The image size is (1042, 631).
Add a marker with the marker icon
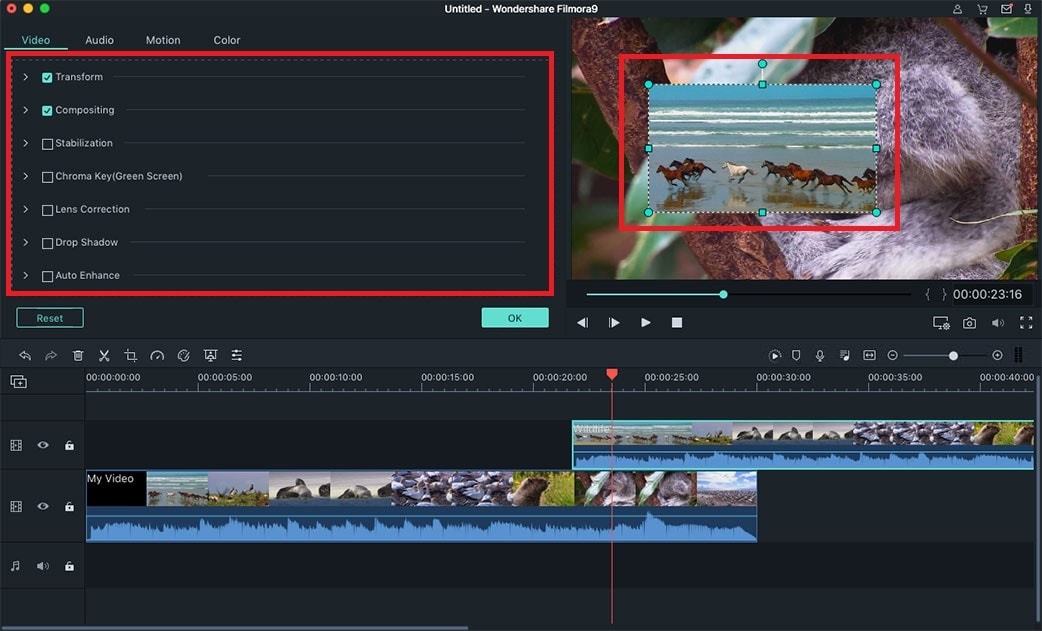point(796,356)
